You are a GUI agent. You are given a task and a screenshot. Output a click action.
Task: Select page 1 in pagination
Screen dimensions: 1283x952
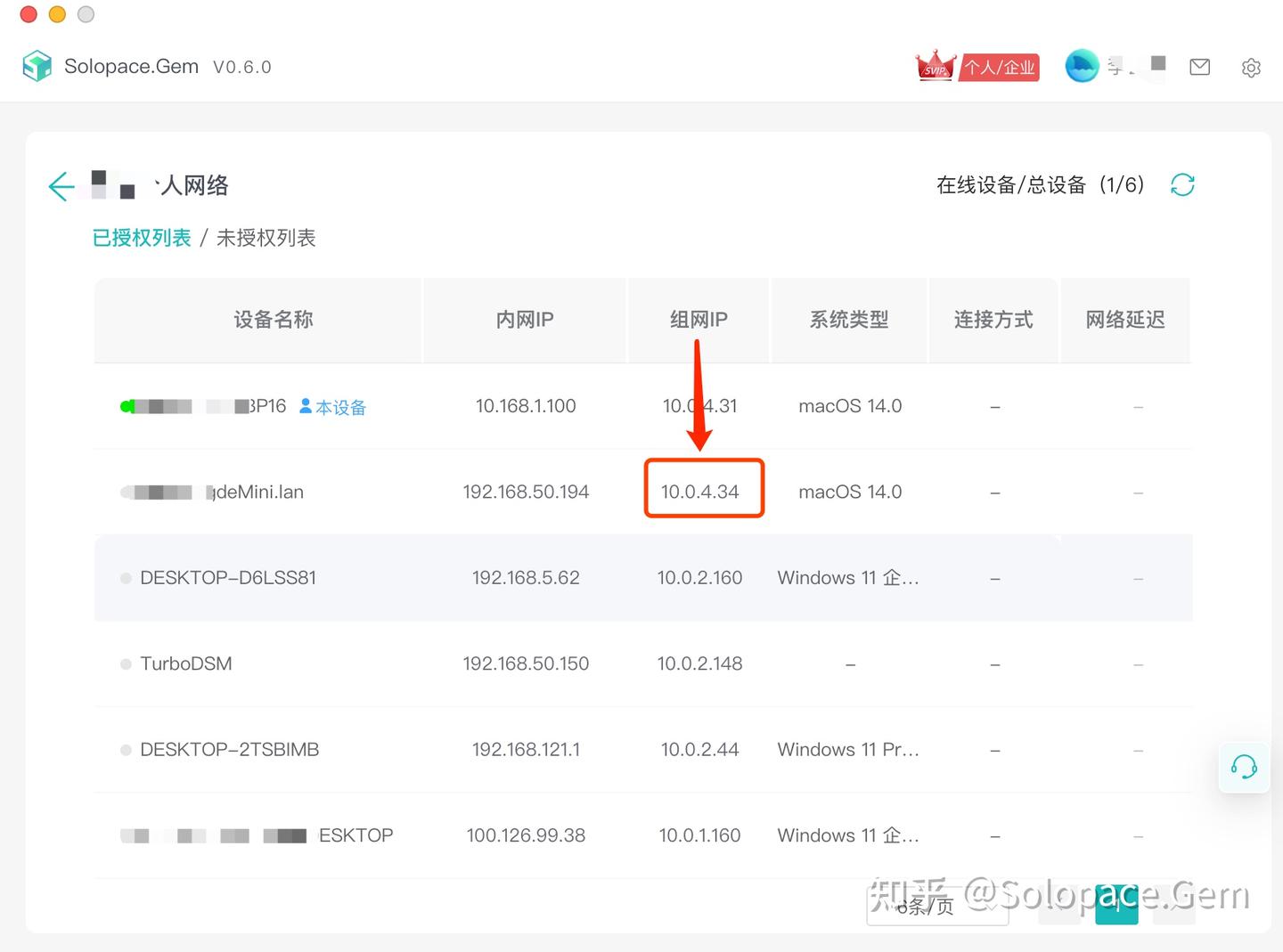pyautogui.click(x=1116, y=903)
